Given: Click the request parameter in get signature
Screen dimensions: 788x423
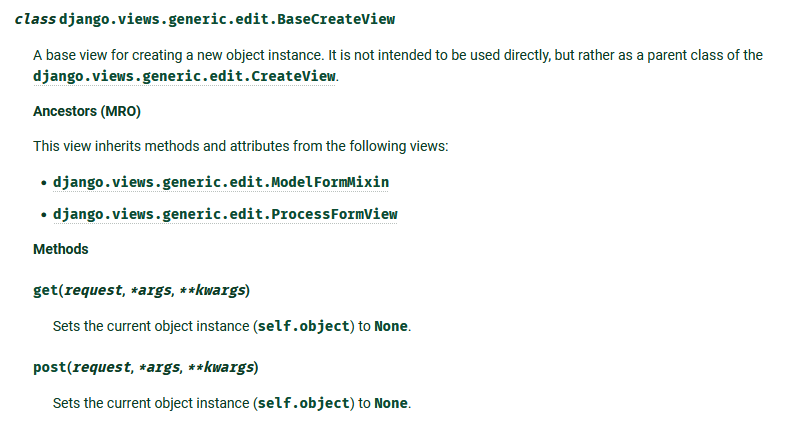Looking at the screenshot, I should pyautogui.click(x=93, y=290).
